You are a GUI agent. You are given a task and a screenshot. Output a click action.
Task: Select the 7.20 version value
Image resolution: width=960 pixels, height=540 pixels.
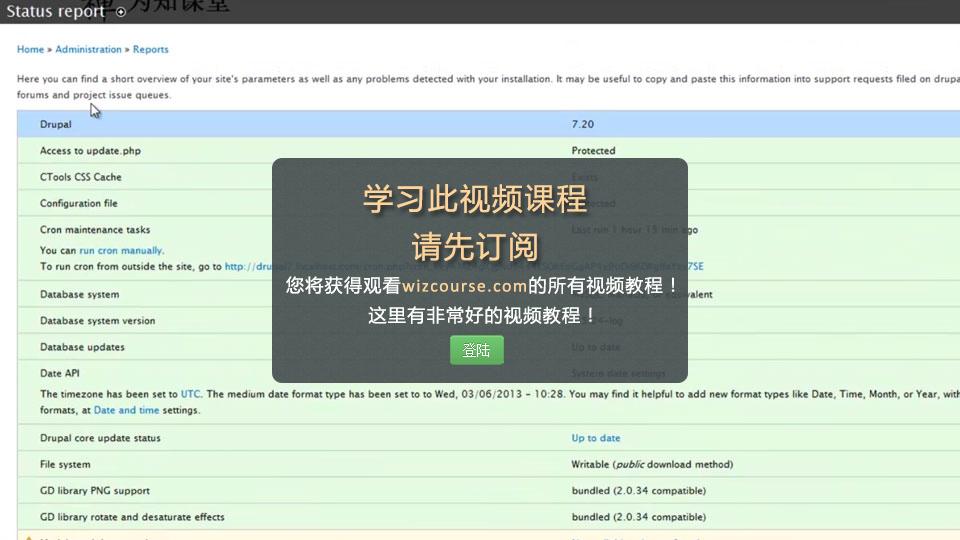[x=583, y=124]
